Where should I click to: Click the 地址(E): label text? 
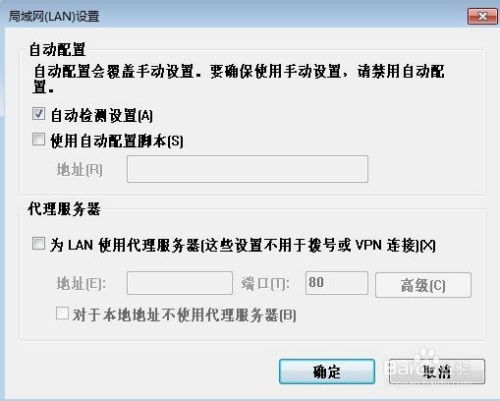(x=81, y=284)
